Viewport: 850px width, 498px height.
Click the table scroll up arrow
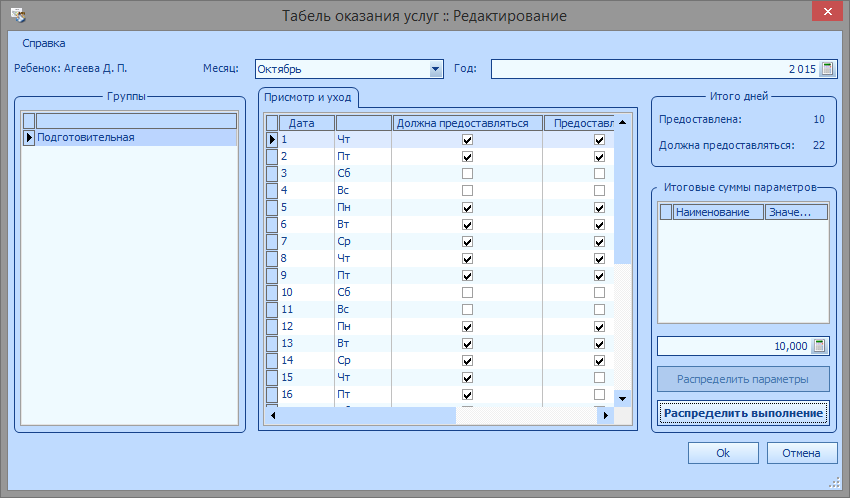622,122
